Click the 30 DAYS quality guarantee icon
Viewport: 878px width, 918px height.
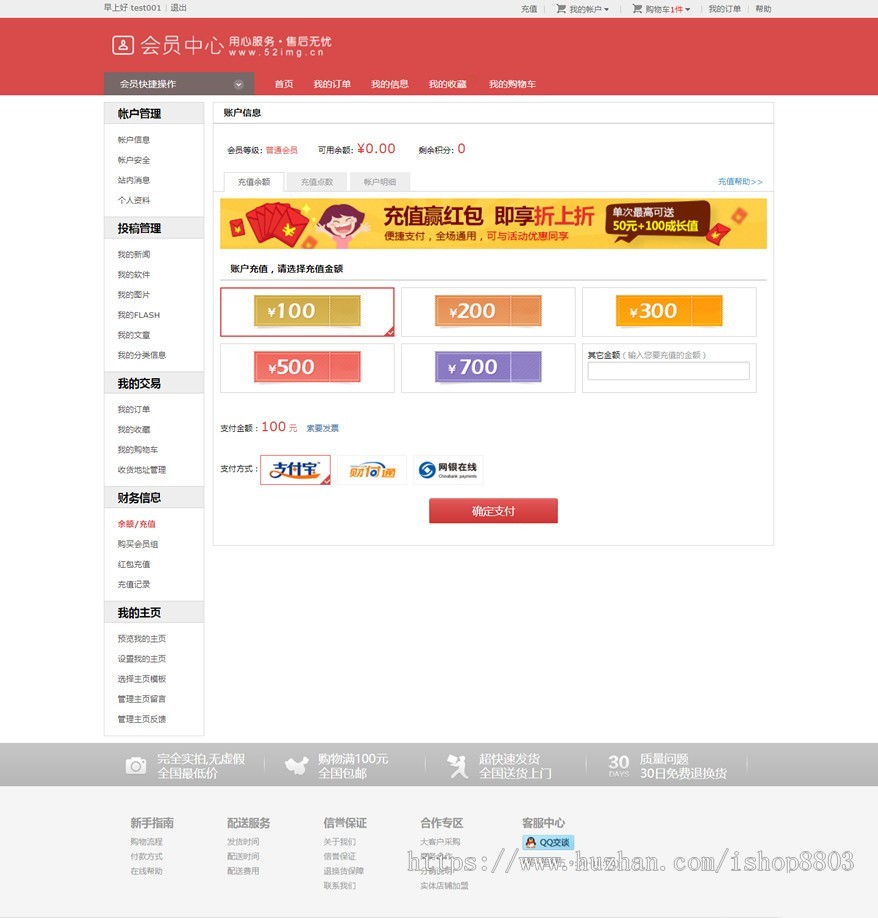[x=620, y=764]
